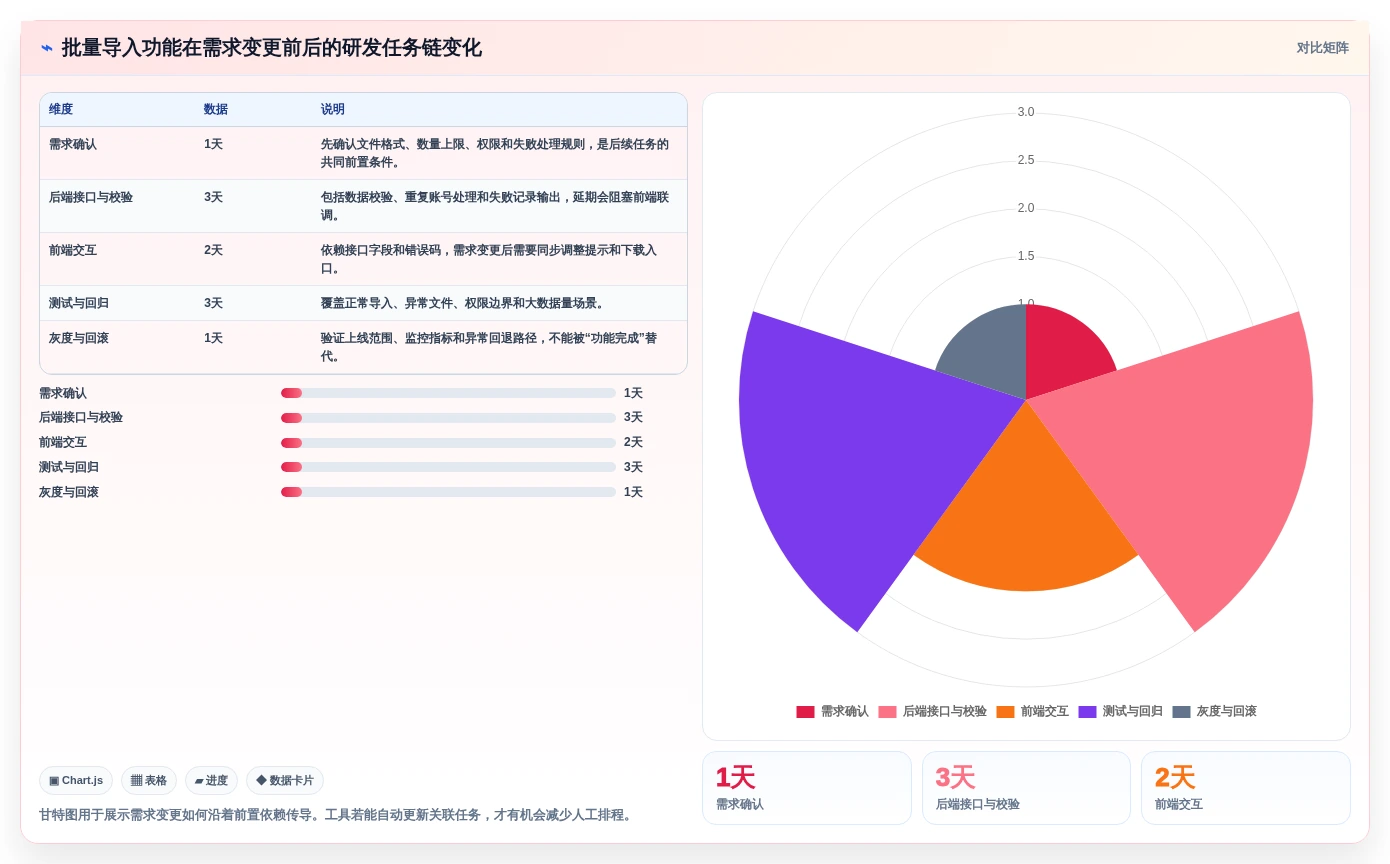This screenshot has width=1390, height=864.
Task: Click the 2天 value in 前端交互 table row
Action: (214, 250)
